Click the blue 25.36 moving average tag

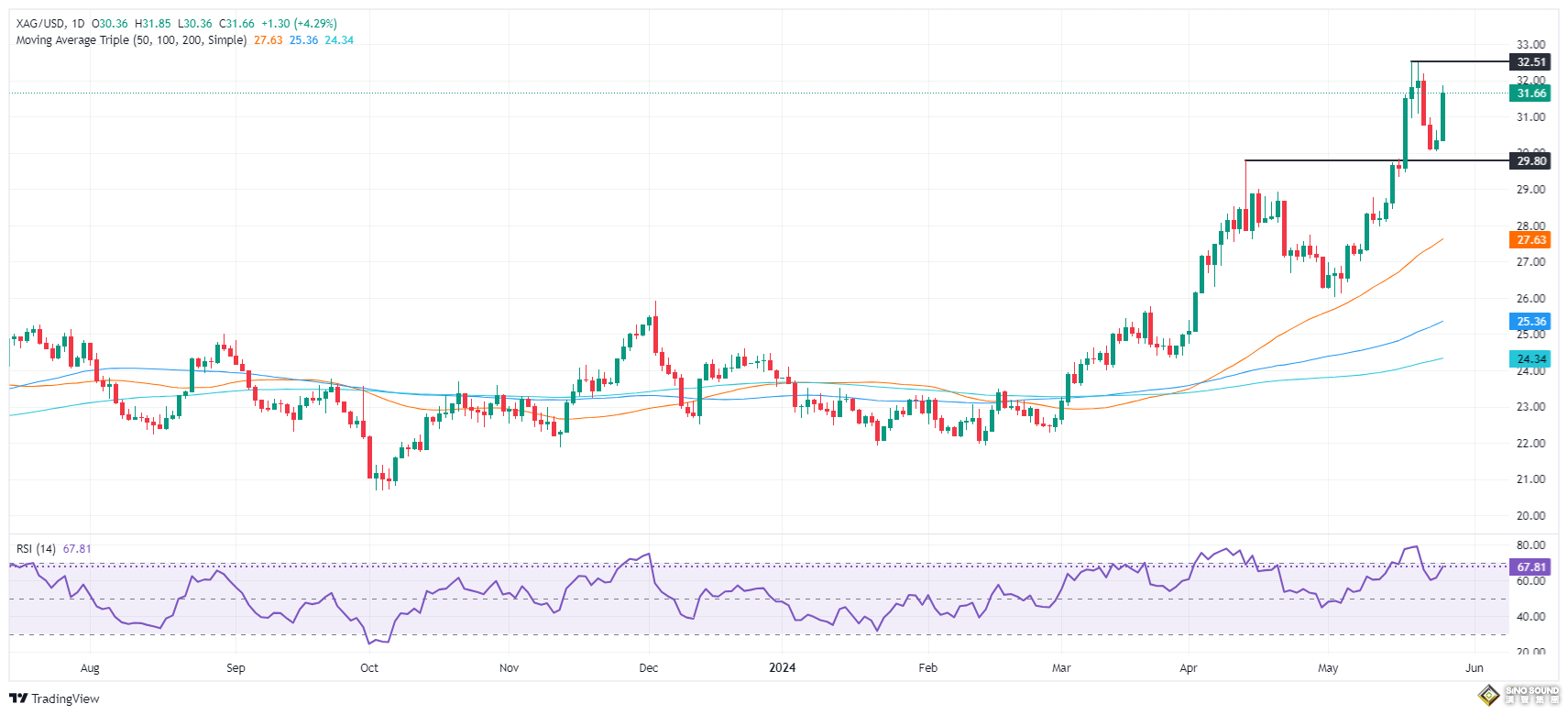pos(1530,322)
